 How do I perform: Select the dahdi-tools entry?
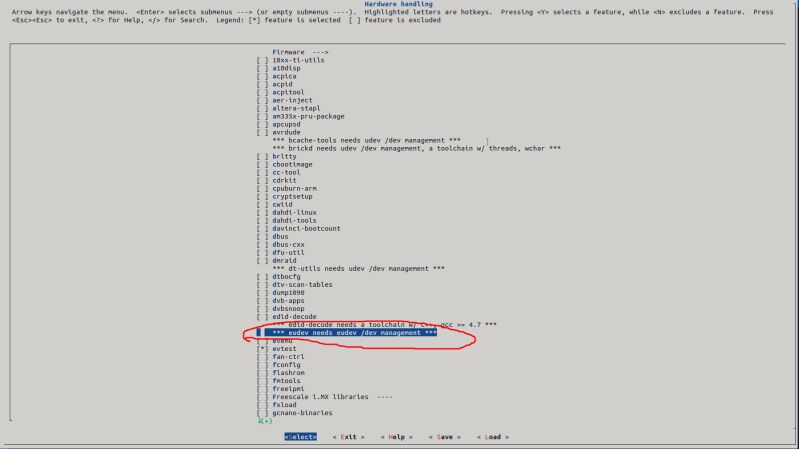(294, 221)
